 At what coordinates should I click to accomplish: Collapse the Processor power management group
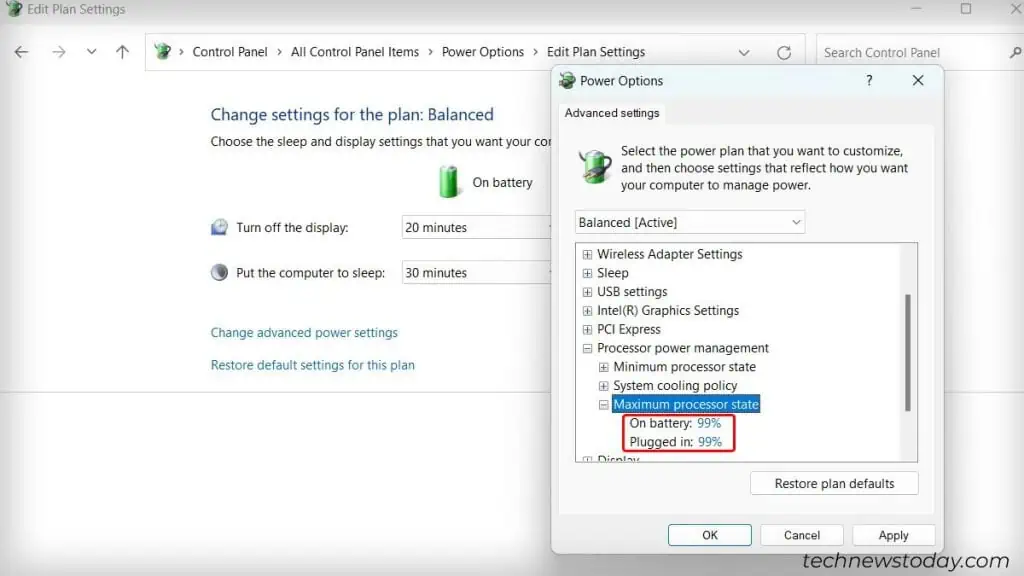point(586,348)
